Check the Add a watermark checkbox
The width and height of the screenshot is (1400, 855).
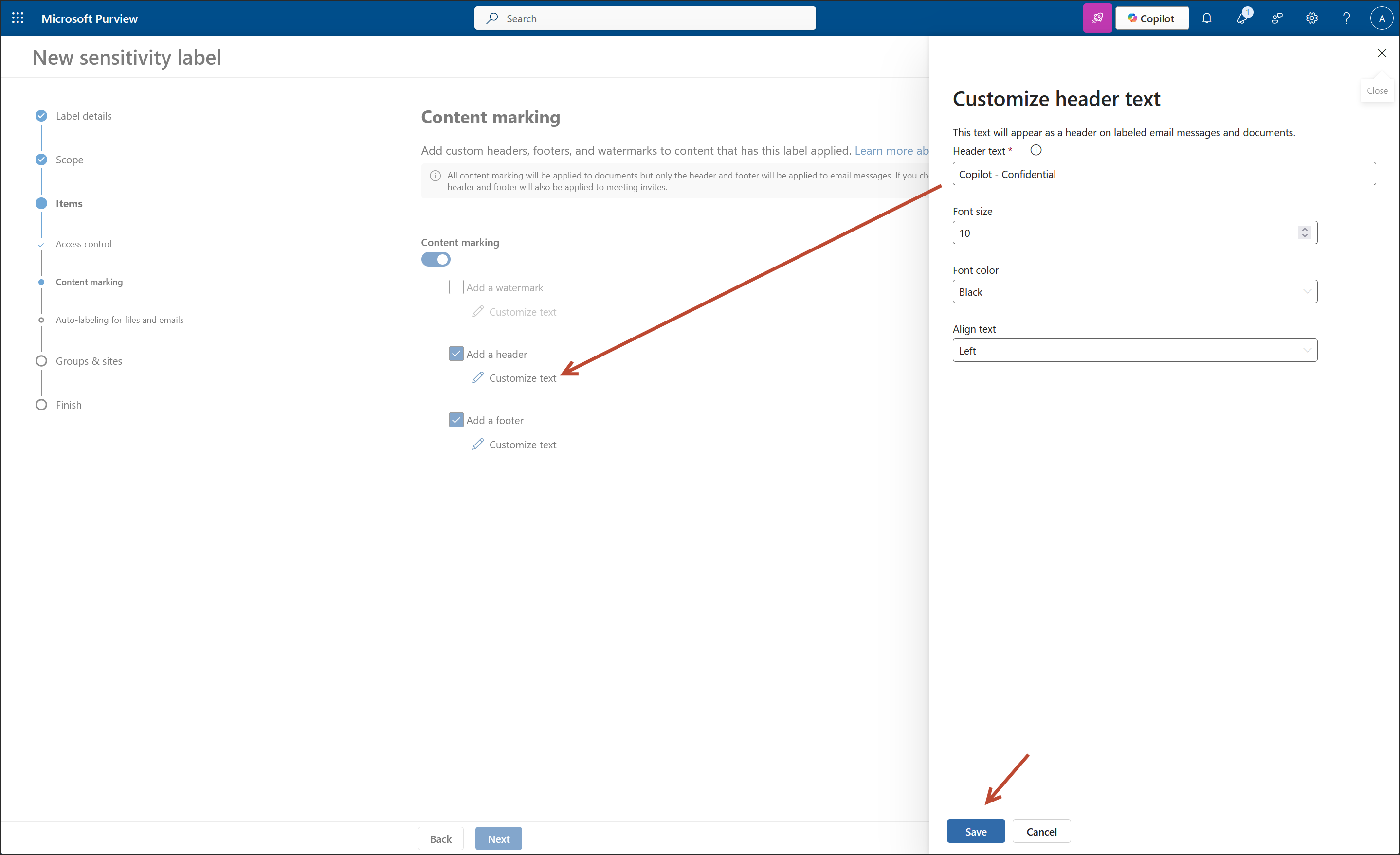pos(455,287)
